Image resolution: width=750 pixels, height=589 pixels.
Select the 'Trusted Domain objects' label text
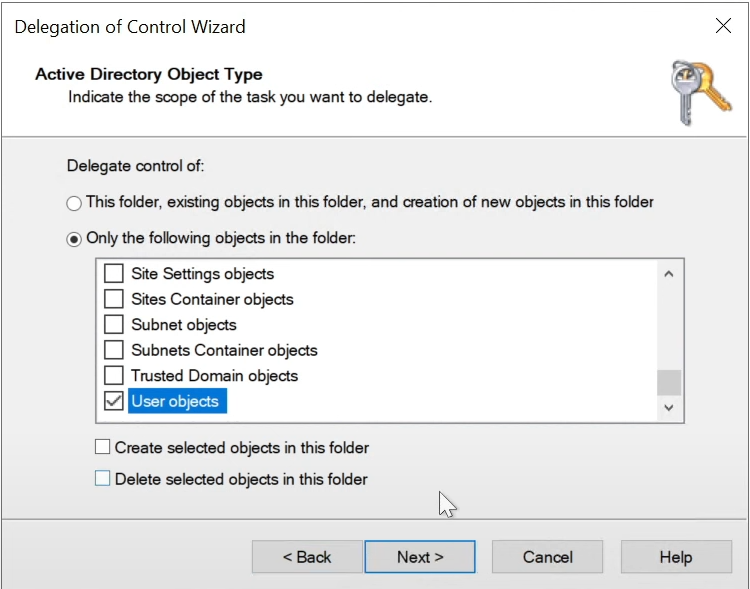214,376
